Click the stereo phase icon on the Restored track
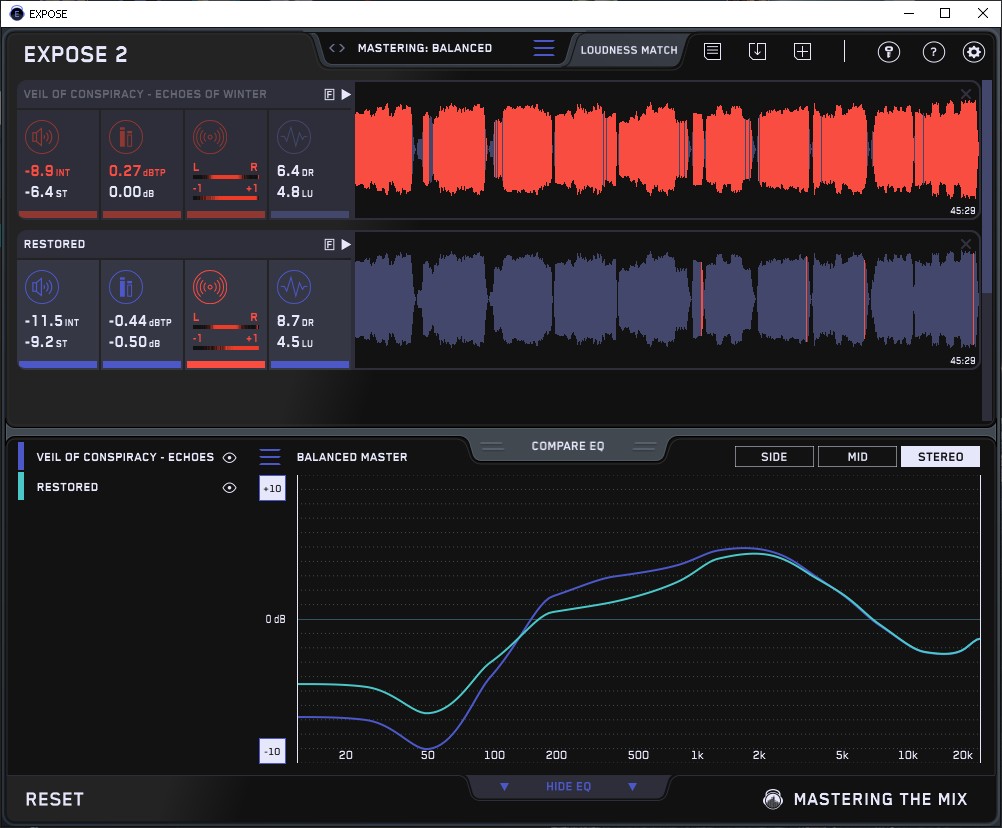Screen dimensions: 1002x828 pyautogui.click(x=210, y=288)
